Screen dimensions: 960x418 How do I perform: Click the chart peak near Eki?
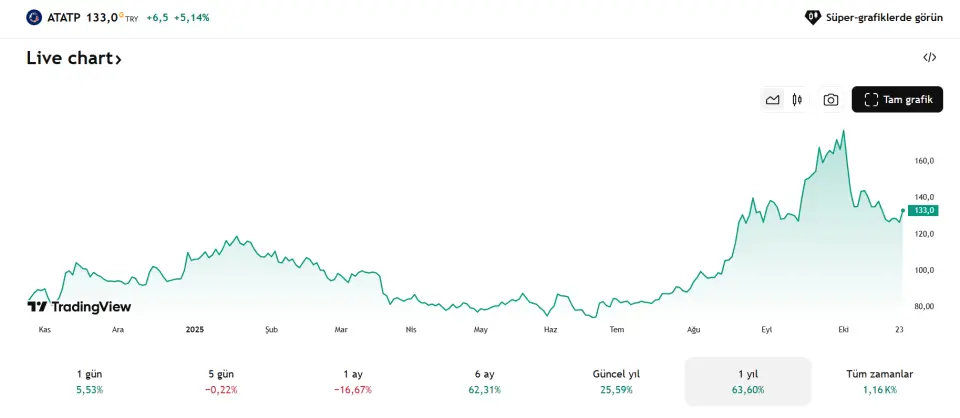pyautogui.click(x=844, y=131)
